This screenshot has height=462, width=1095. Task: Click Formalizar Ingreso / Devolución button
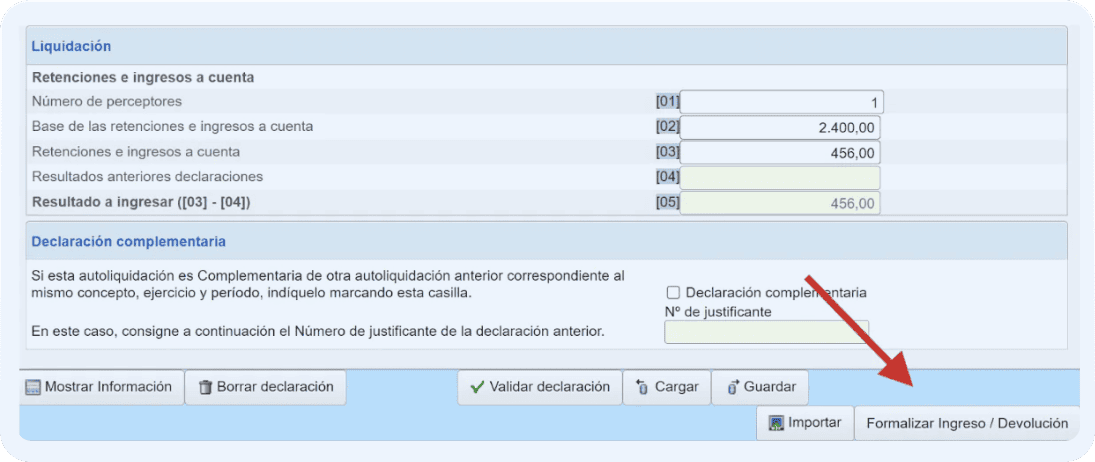click(967, 423)
